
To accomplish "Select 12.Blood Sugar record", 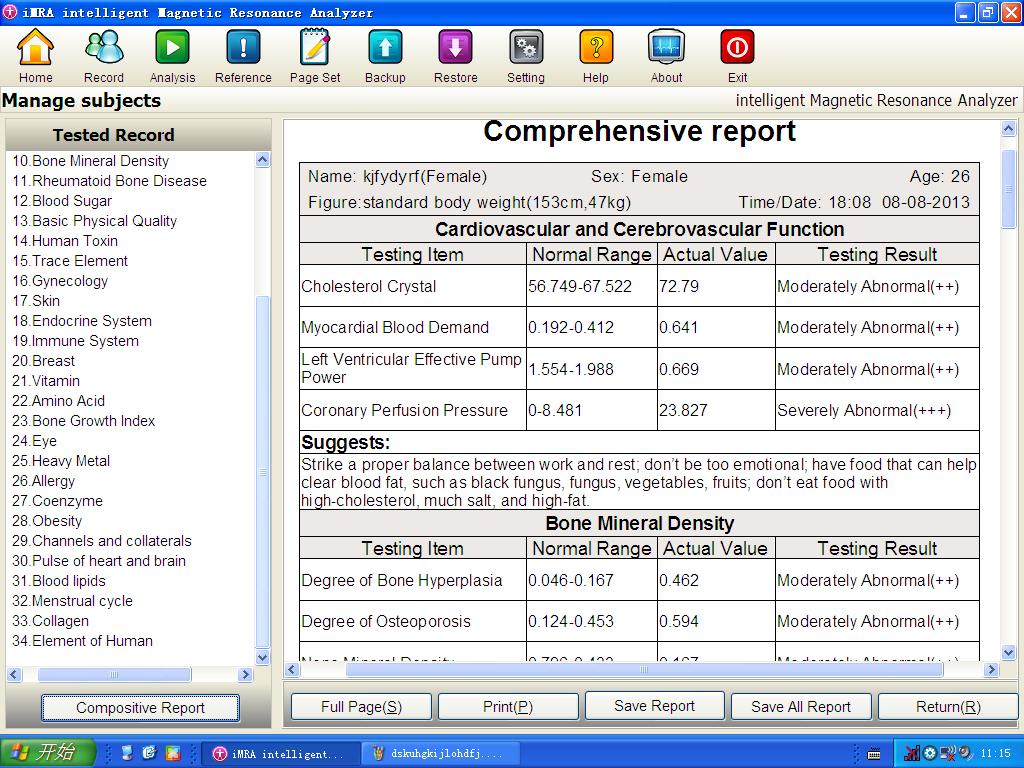I will tap(62, 201).
